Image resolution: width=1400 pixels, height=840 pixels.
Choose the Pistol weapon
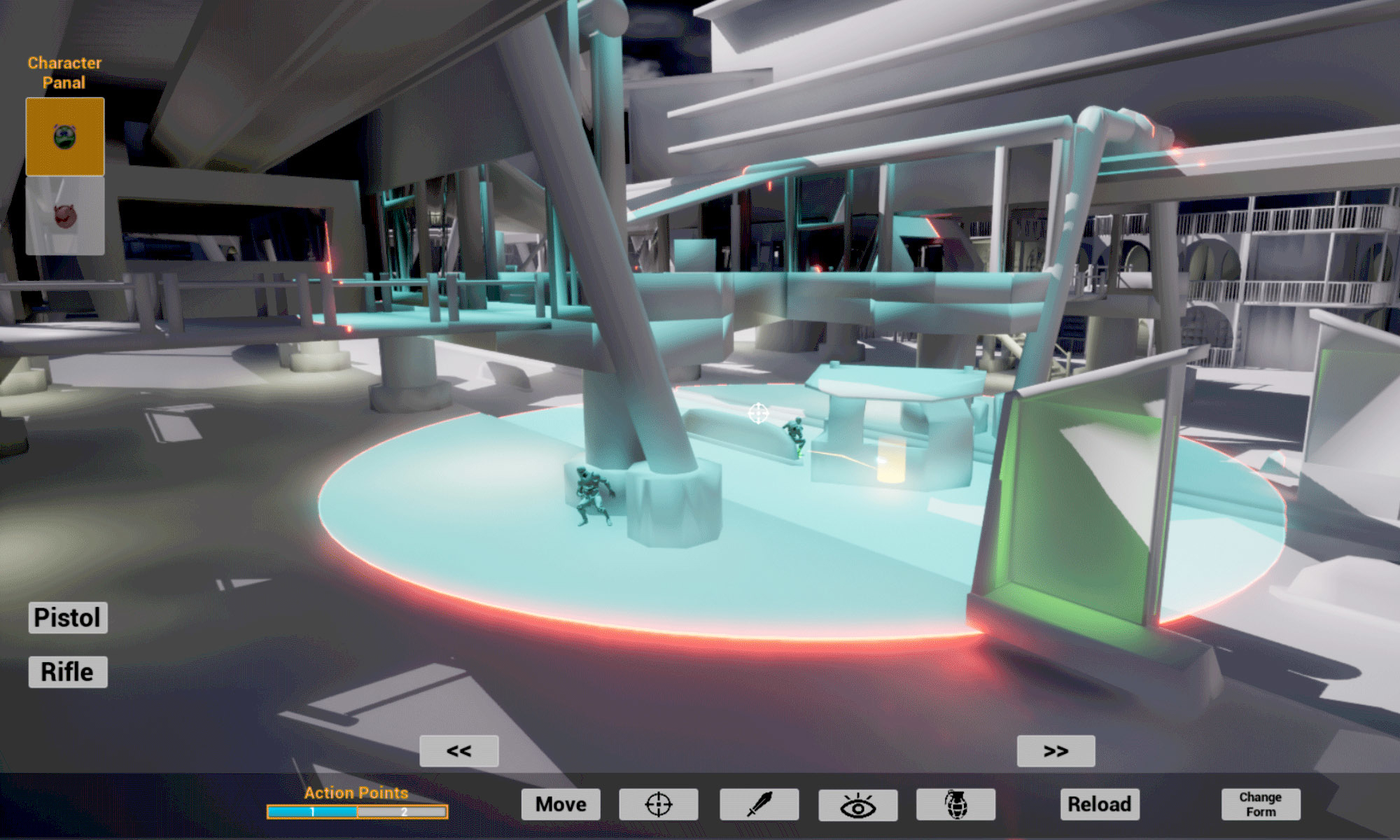coord(68,618)
